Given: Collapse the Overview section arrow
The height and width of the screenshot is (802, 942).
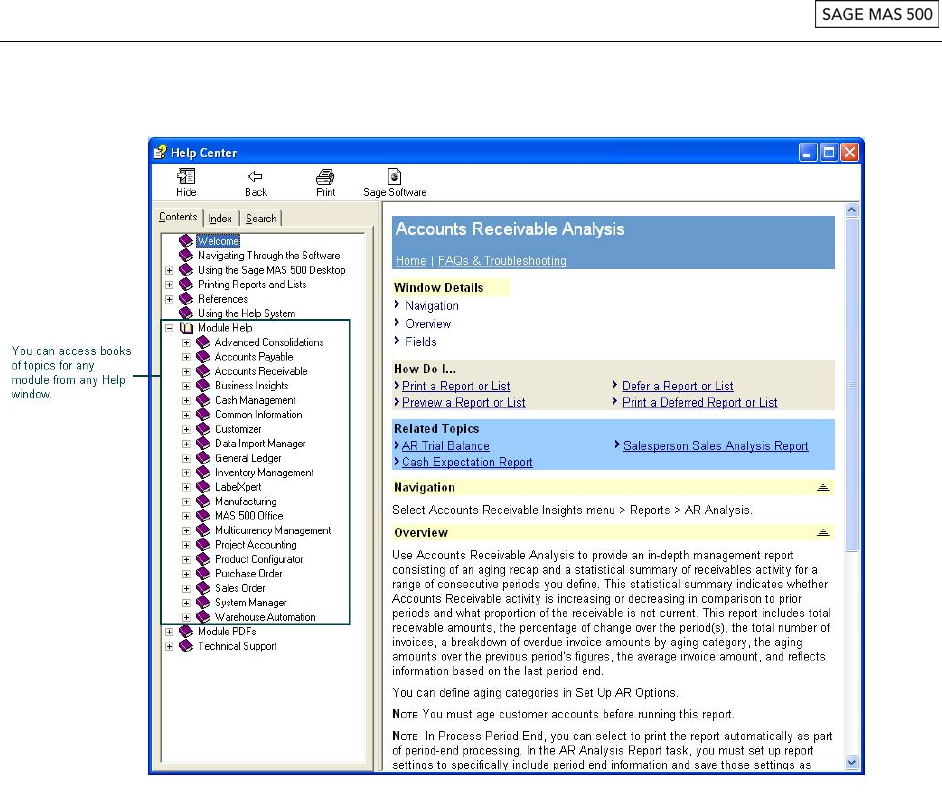Looking at the screenshot, I should pyautogui.click(x=823, y=533).
